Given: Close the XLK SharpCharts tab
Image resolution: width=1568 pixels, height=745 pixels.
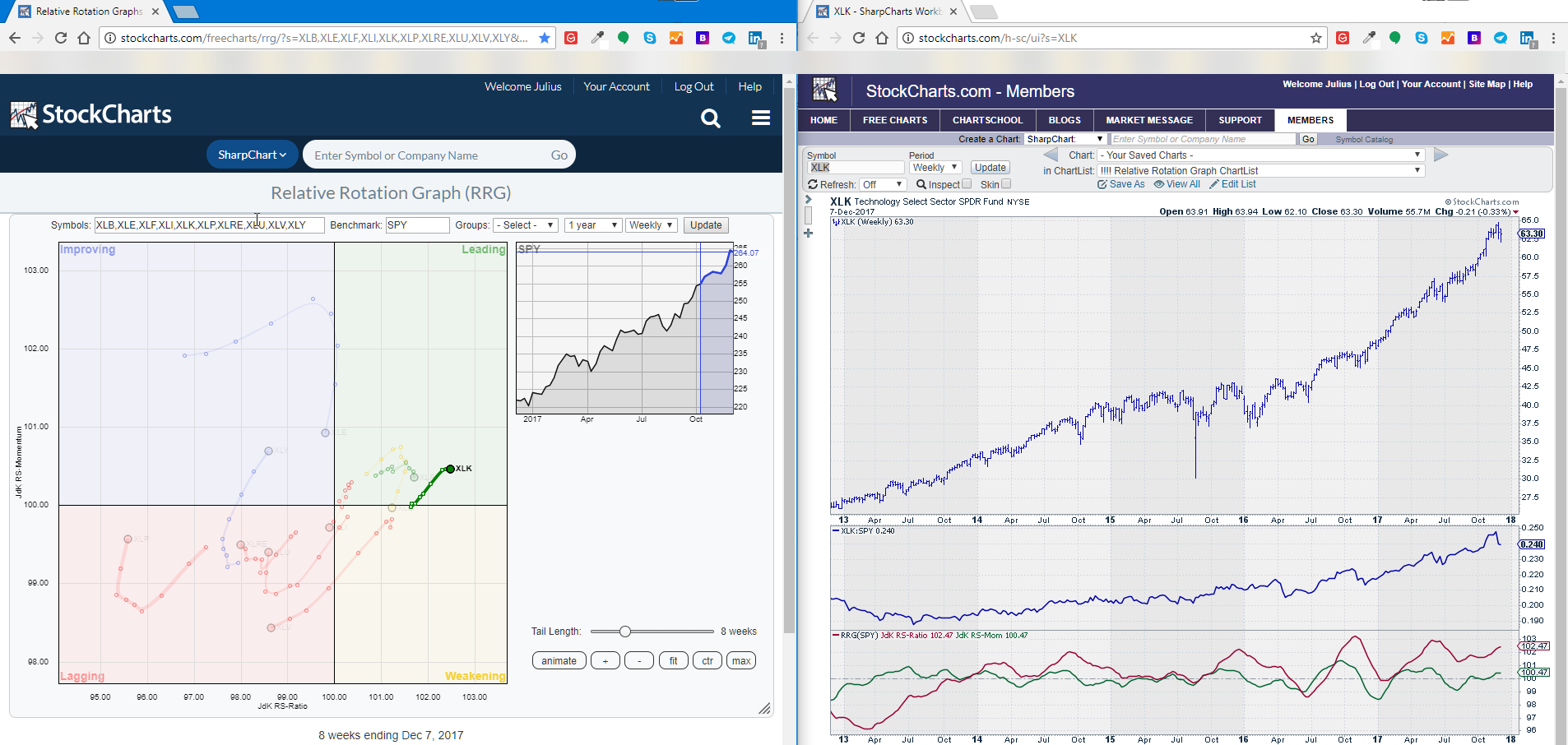Looking at the screenshot, I should (x=953, y=12).
